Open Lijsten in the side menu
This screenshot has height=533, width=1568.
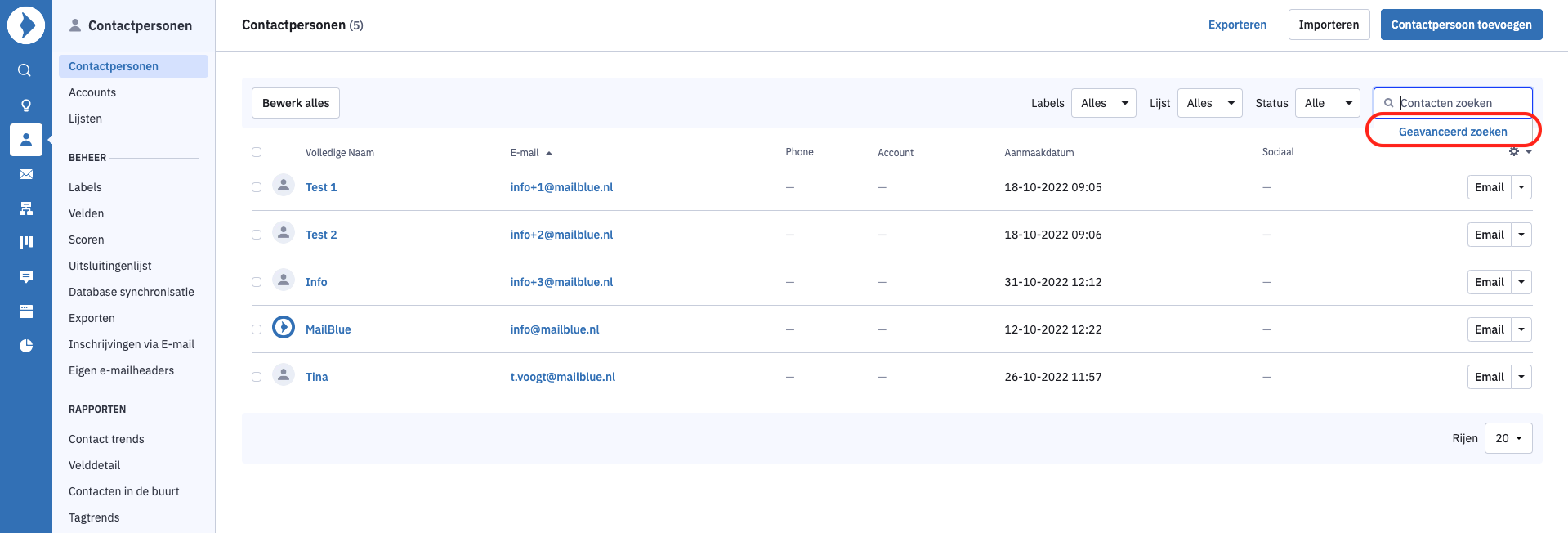pyautogui.click(x=85, y=119)
